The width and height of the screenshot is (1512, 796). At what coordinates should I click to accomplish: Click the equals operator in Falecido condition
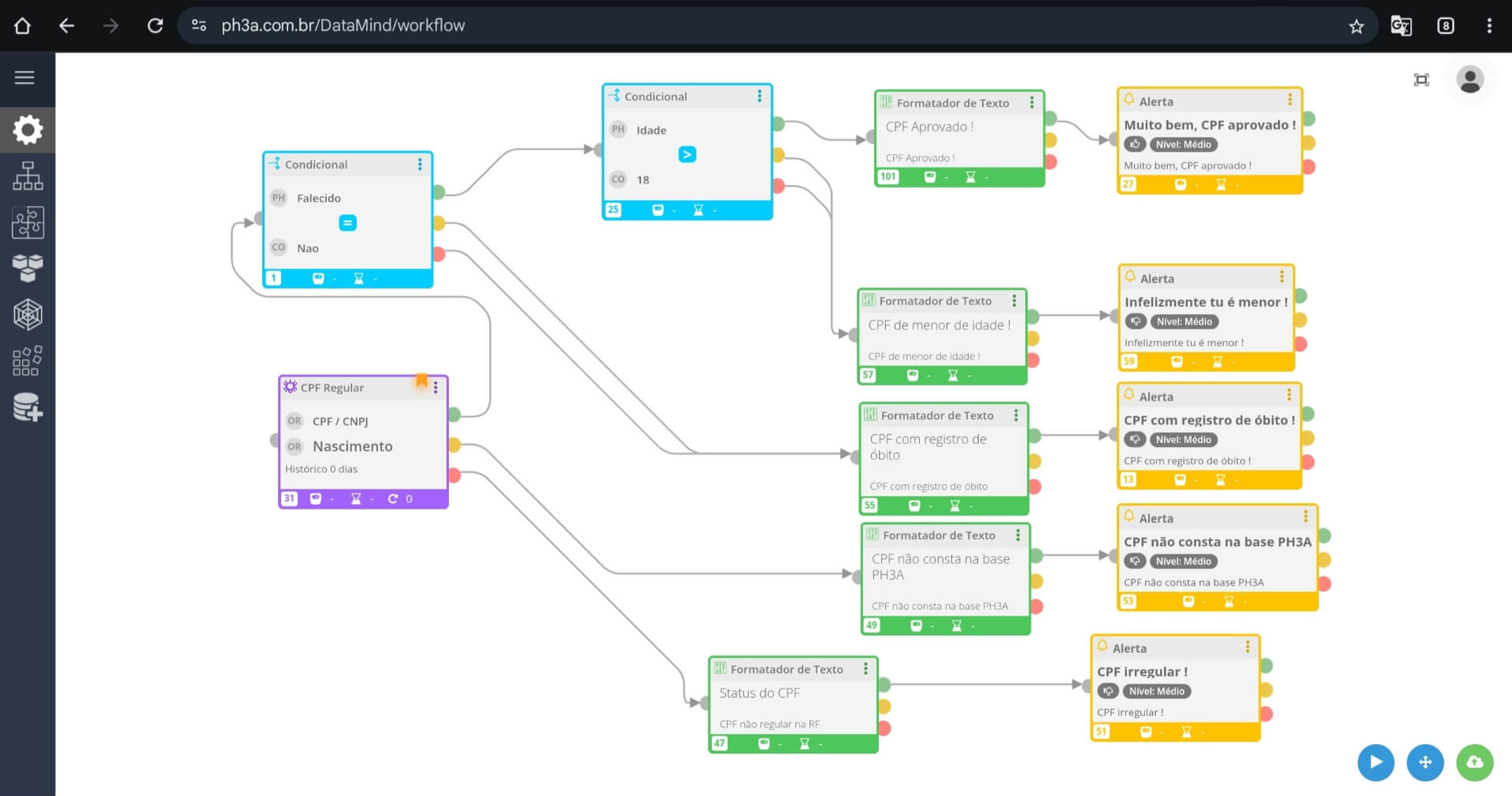347,223
